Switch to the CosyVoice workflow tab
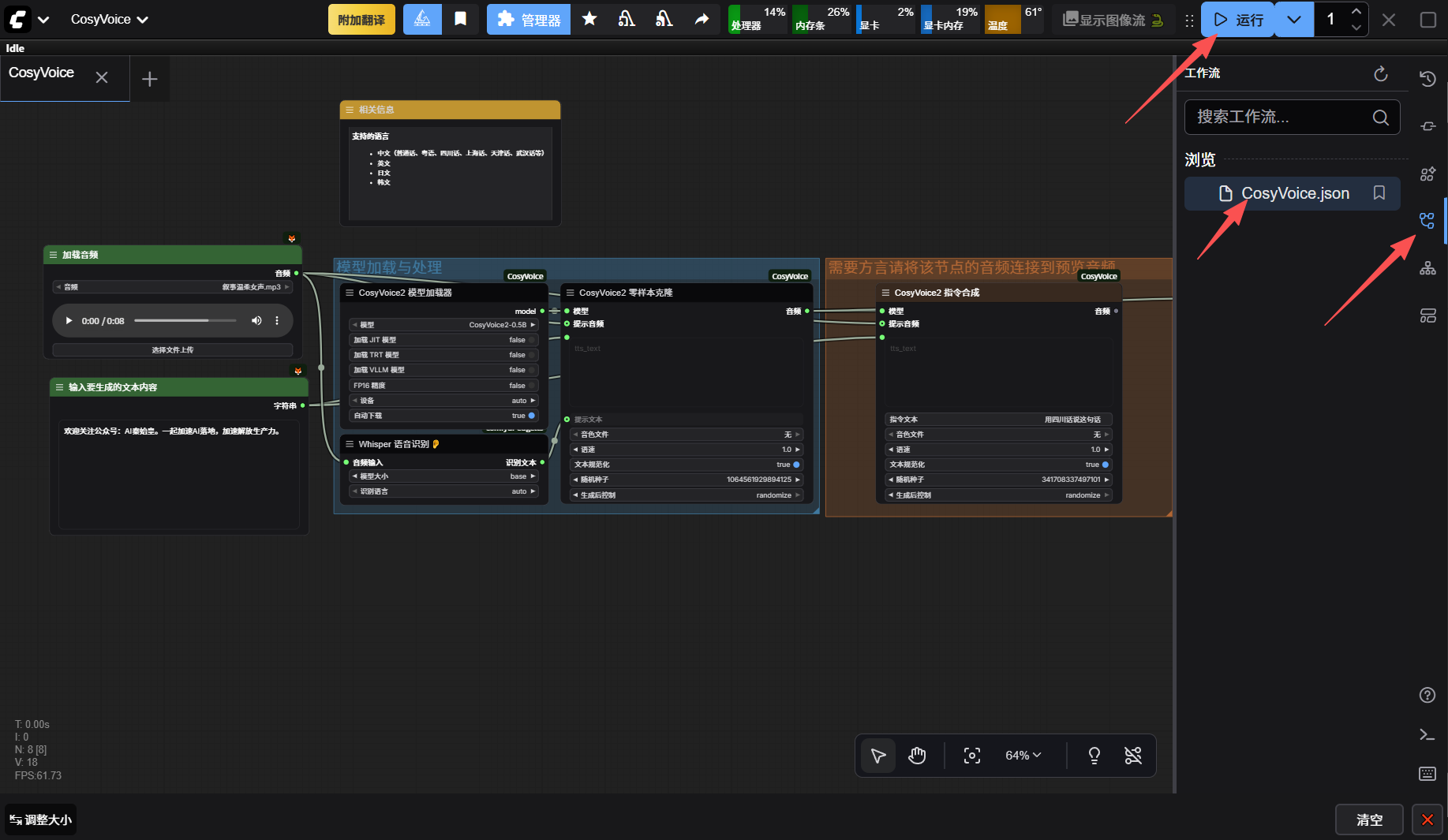The width and height of the screenshot is (1448, 840). click(42, 73)
